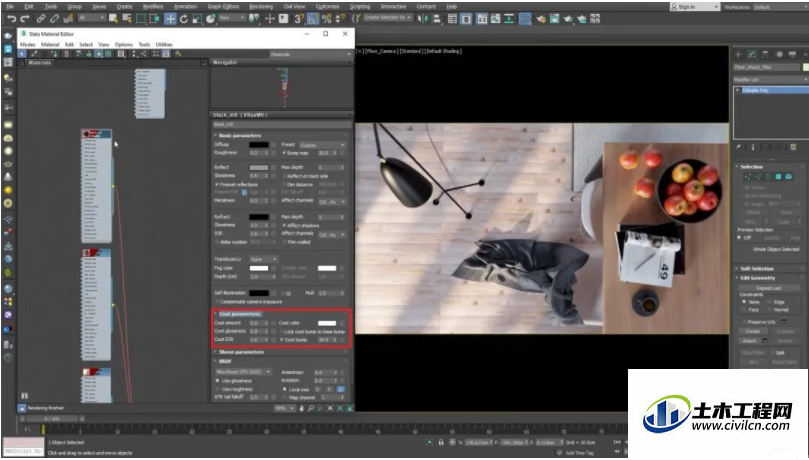The width and height of the screenshot is (809, 460).
Task: Open the Preset Custom dropdown
Action: click(322, 145)
